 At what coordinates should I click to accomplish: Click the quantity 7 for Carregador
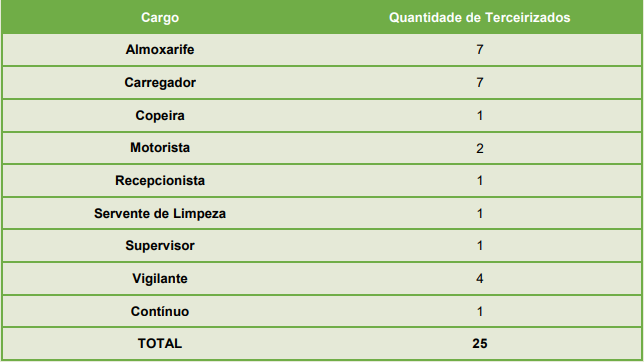tap(479, 83)
